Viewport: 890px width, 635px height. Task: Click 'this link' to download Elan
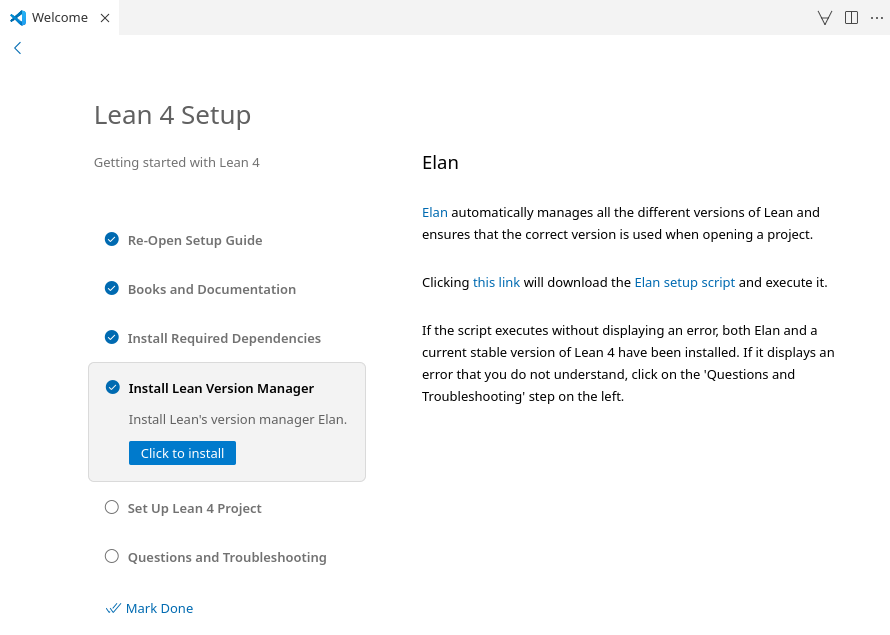click(496, 283)
